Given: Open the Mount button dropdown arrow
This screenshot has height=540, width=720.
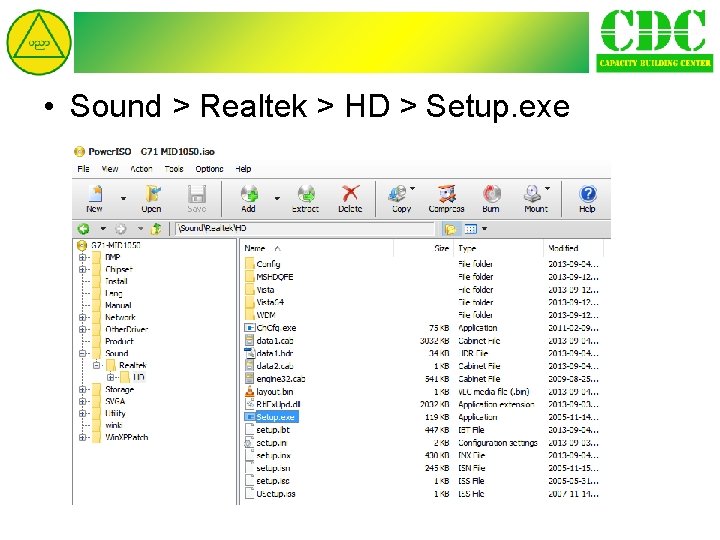Looking at the screenshot, I should (547, 188).
